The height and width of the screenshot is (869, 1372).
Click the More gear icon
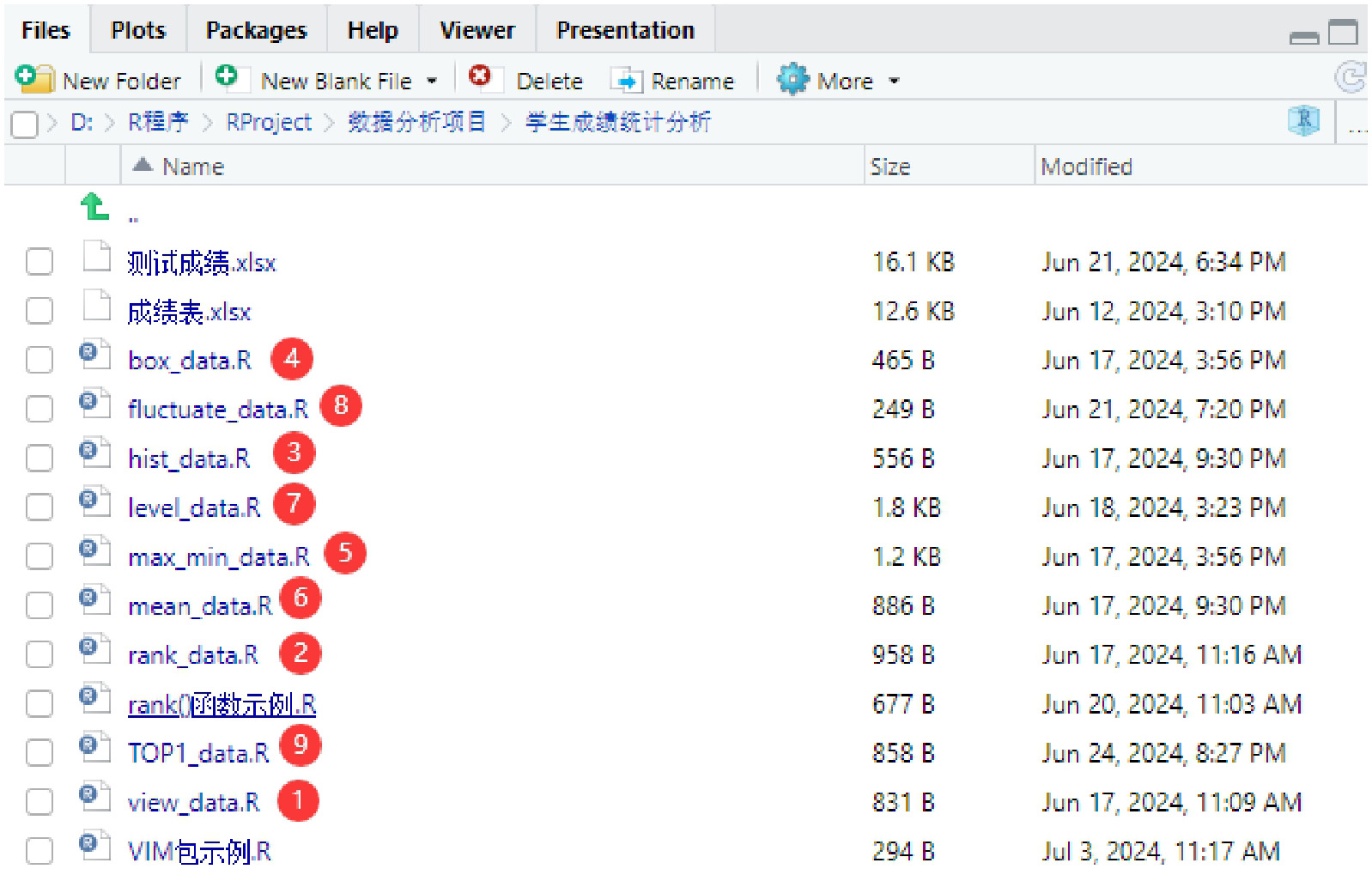tap(792, 80)
